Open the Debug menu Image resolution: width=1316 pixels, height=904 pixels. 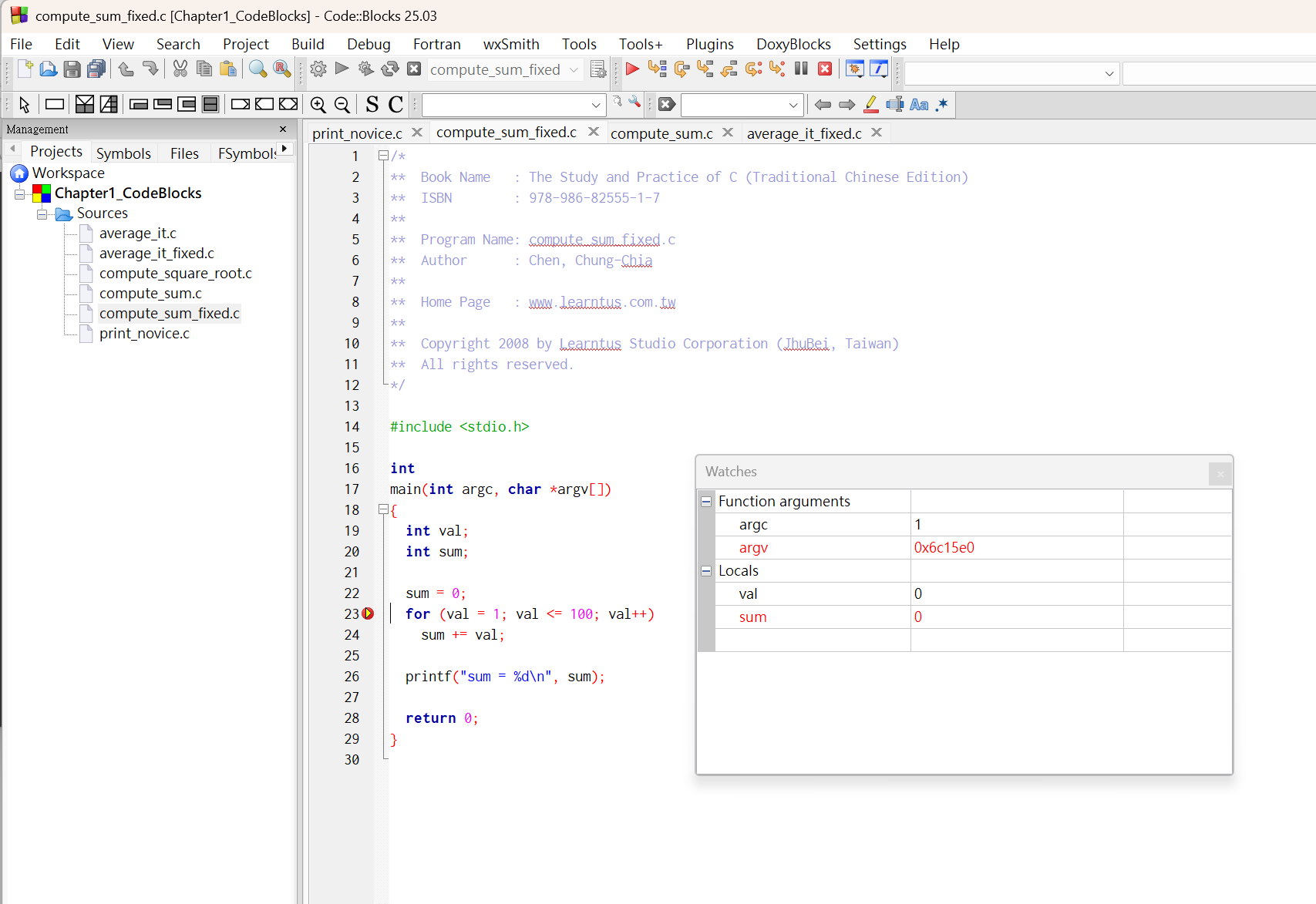tap(369, 44)
